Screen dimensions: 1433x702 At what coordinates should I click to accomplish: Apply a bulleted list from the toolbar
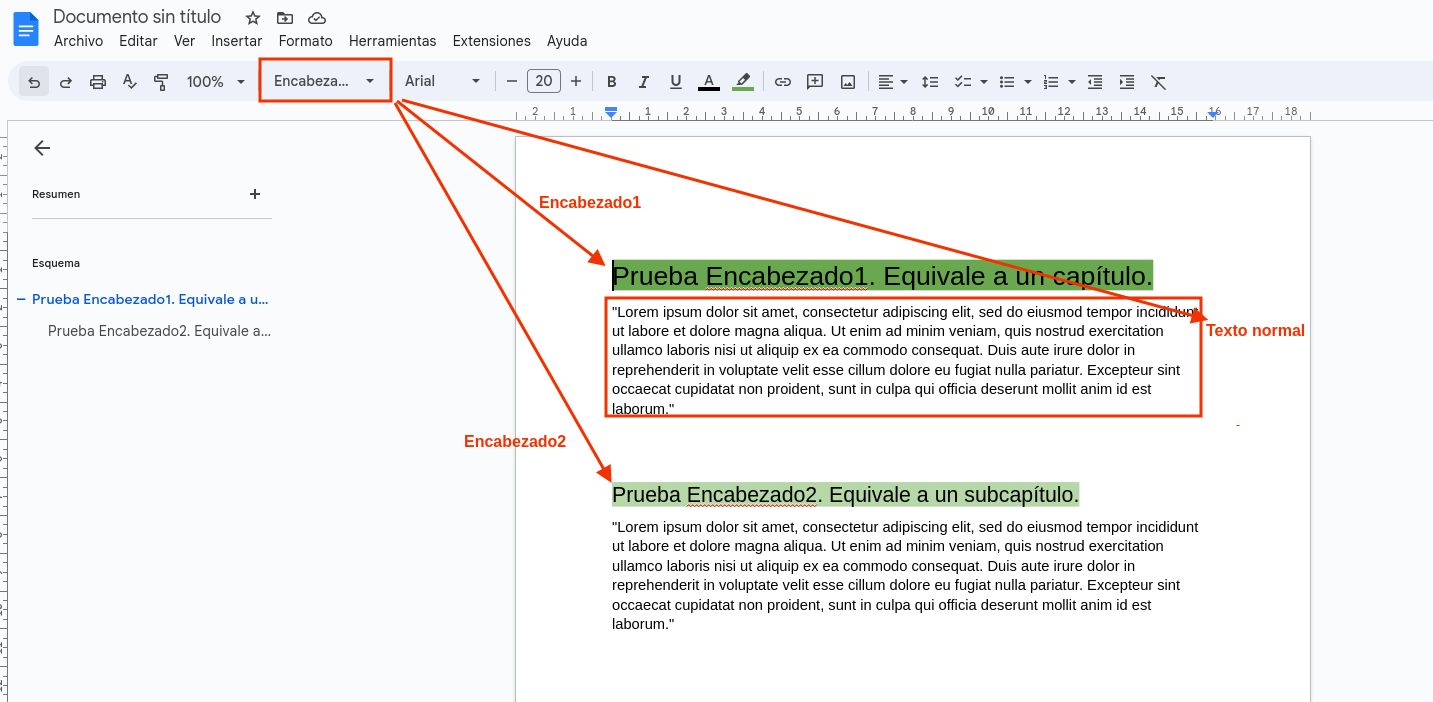[x=1007, y=82]
